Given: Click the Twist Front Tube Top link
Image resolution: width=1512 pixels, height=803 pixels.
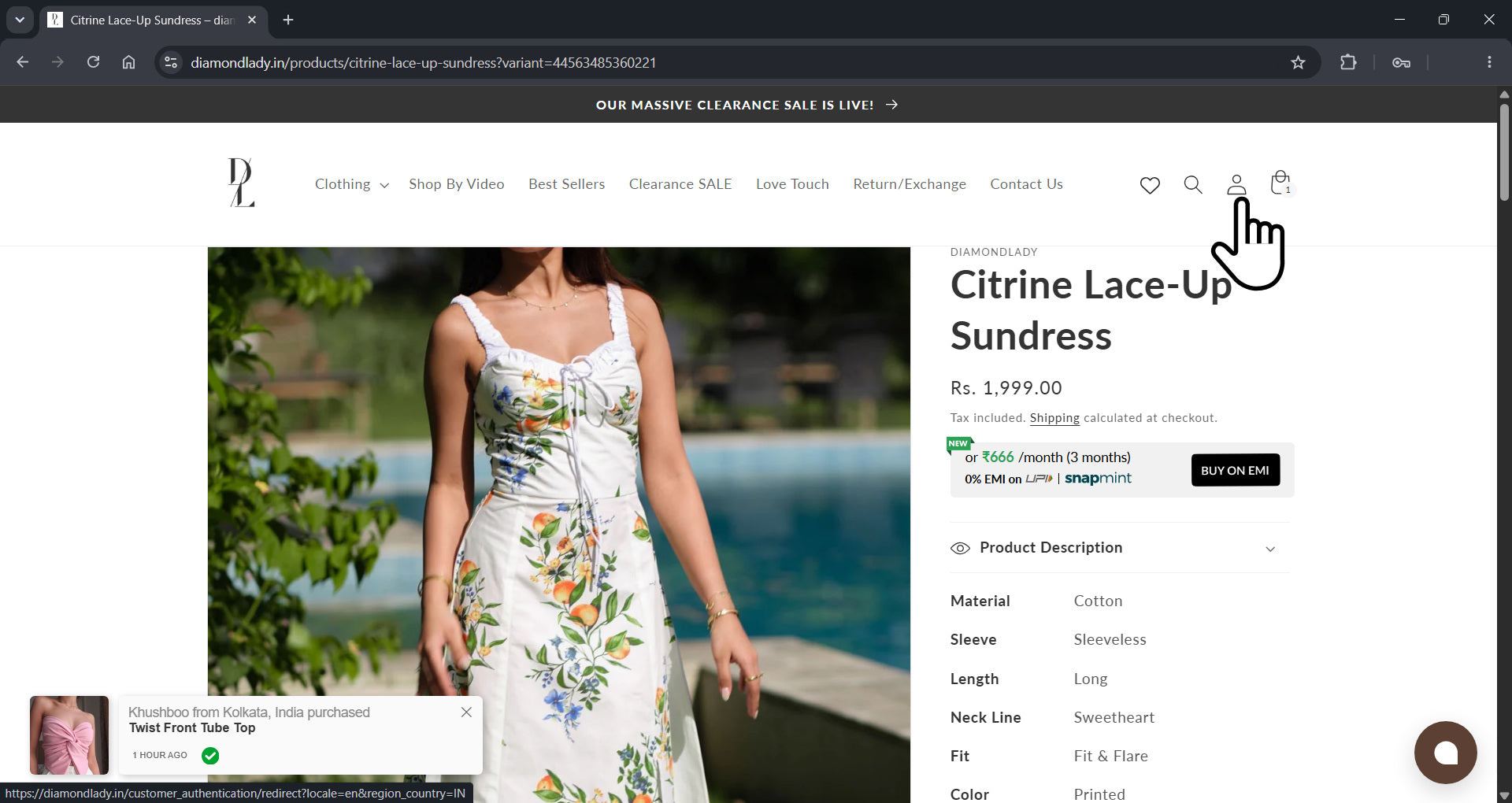Looking at the screenshot, I should tap(192, 728).
